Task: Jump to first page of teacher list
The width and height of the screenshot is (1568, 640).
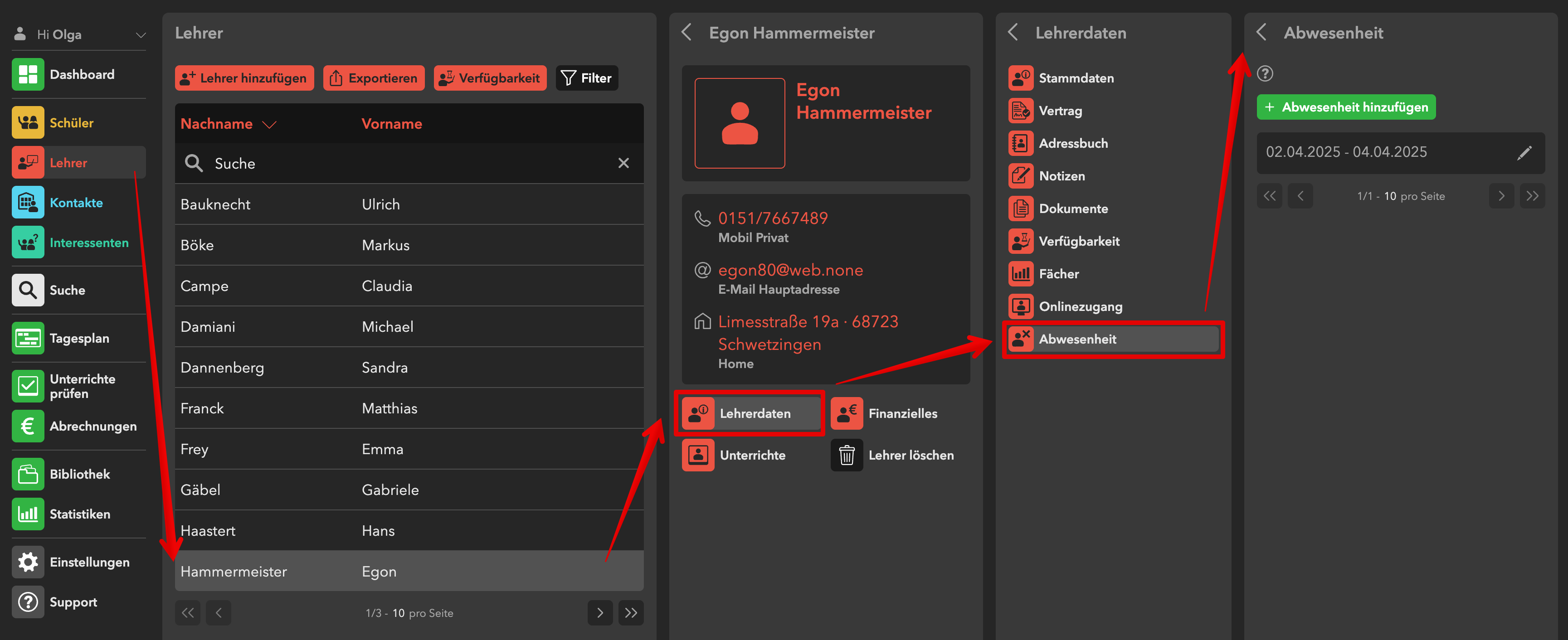Action: tap(187, 613)
